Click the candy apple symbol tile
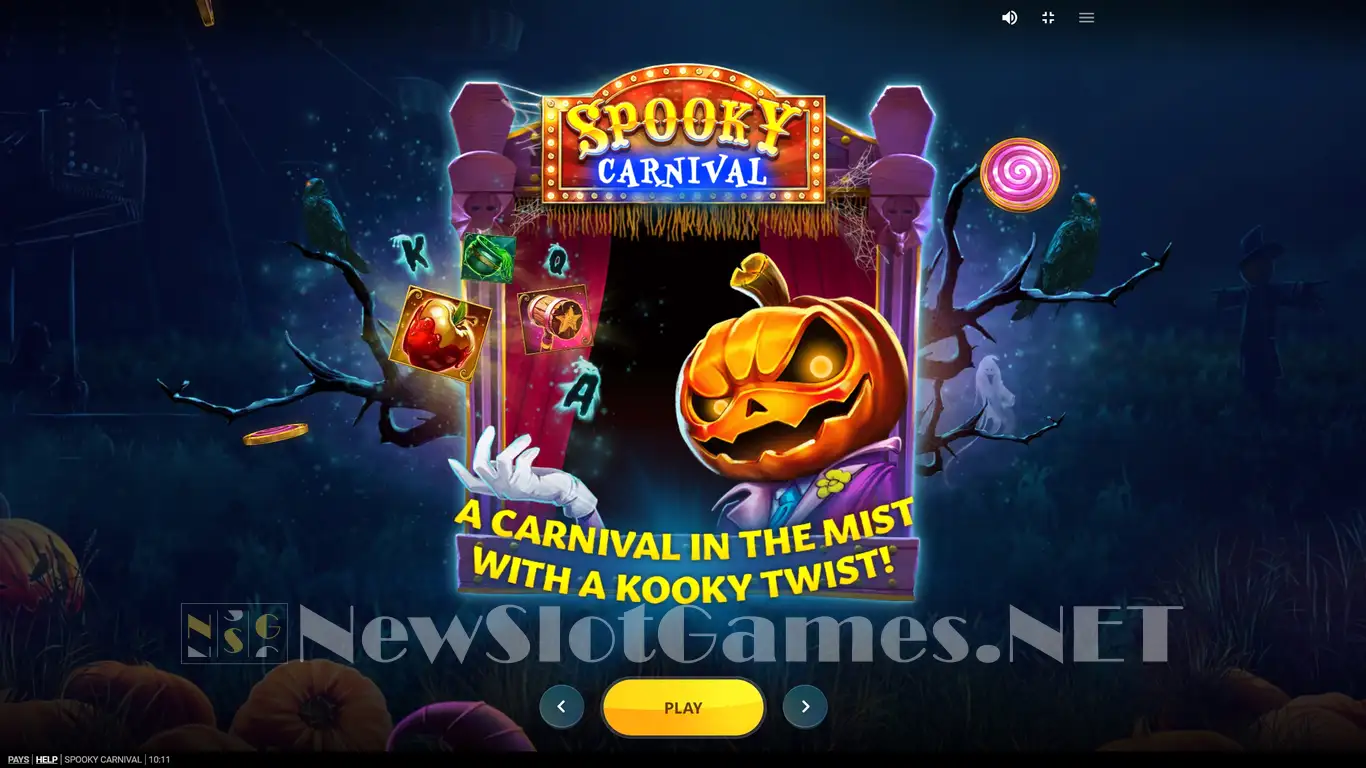The height and width of the screenshot is (768, 1366). (440, 334)
